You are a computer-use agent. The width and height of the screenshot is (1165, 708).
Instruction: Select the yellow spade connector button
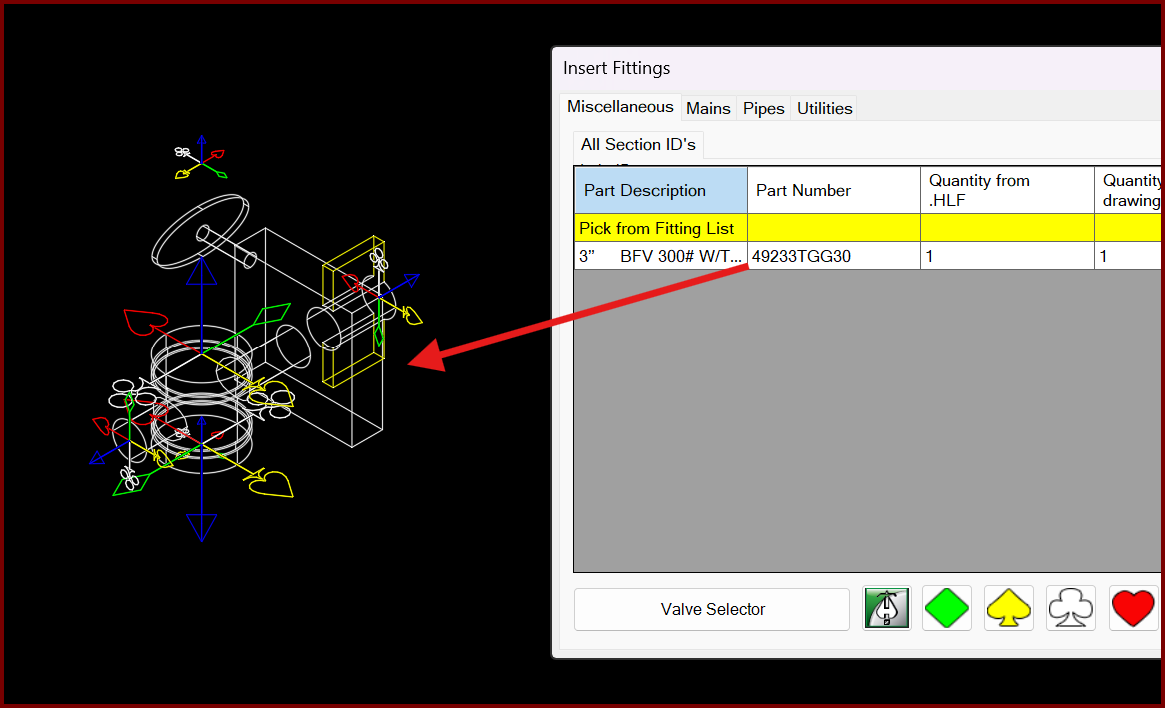point(1009,608)
